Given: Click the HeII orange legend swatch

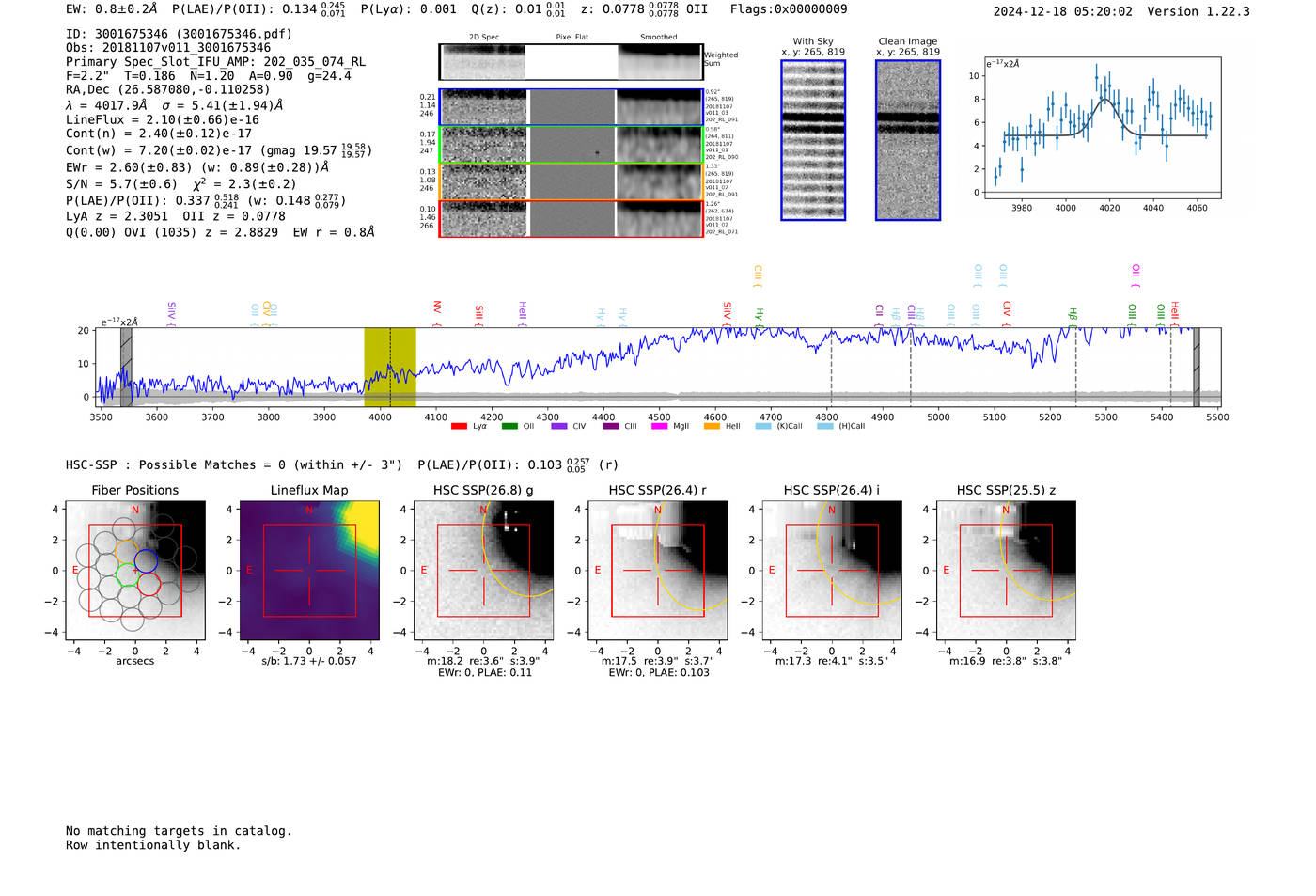Looking at the screenshot, I should click(712, 426).
